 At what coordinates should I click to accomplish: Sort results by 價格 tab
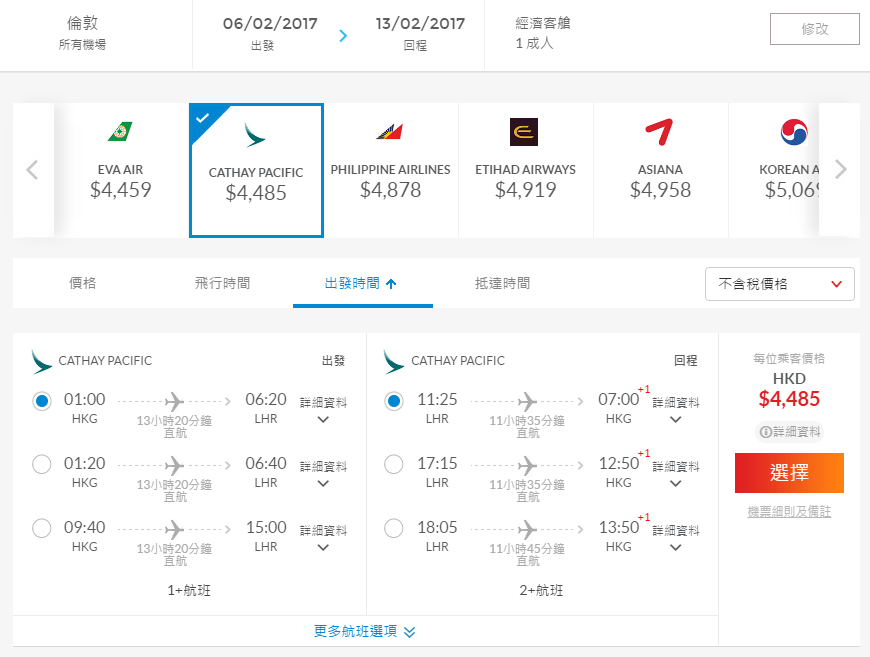(x=83, y=283)
